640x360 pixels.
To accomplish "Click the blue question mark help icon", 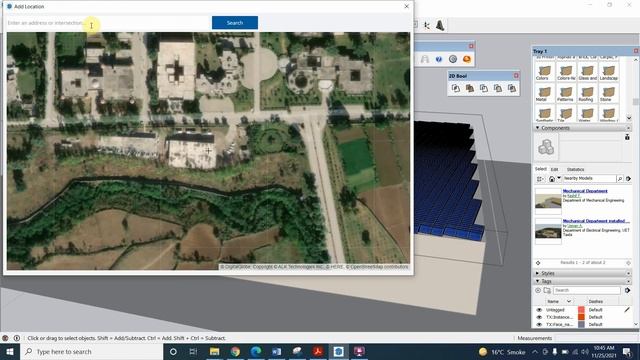I will pyautogui.click(x=439, y=59).
